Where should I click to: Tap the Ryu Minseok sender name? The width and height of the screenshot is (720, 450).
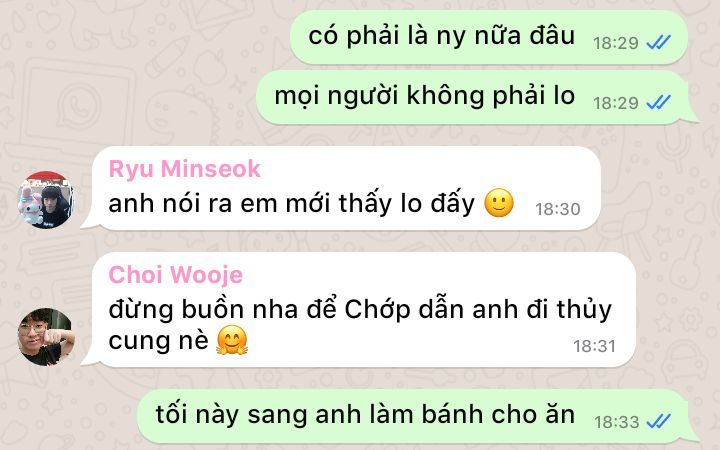click(185, 169)
